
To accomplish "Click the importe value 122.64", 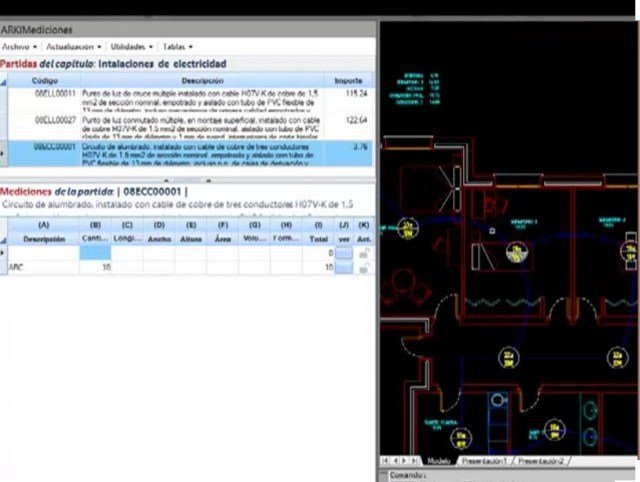I will pyautogui.click(x=356, y=120).
